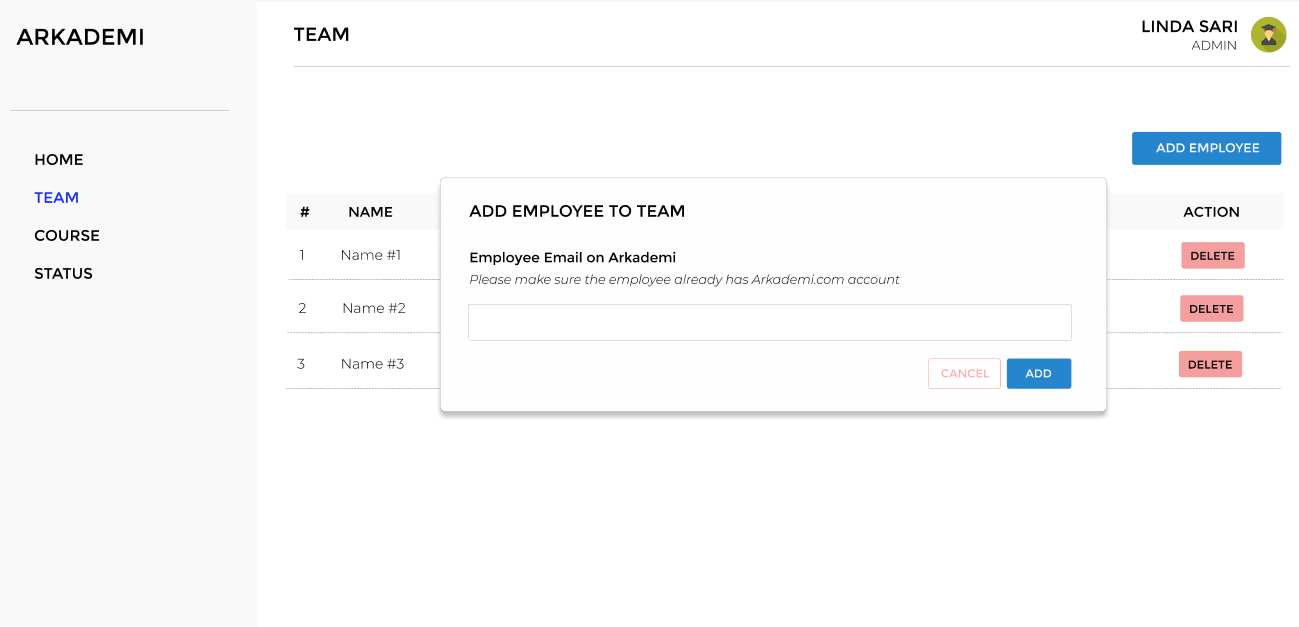Click the NAME column header
Viewport: 1299px width, 627px height.
(x=370, y=212)
